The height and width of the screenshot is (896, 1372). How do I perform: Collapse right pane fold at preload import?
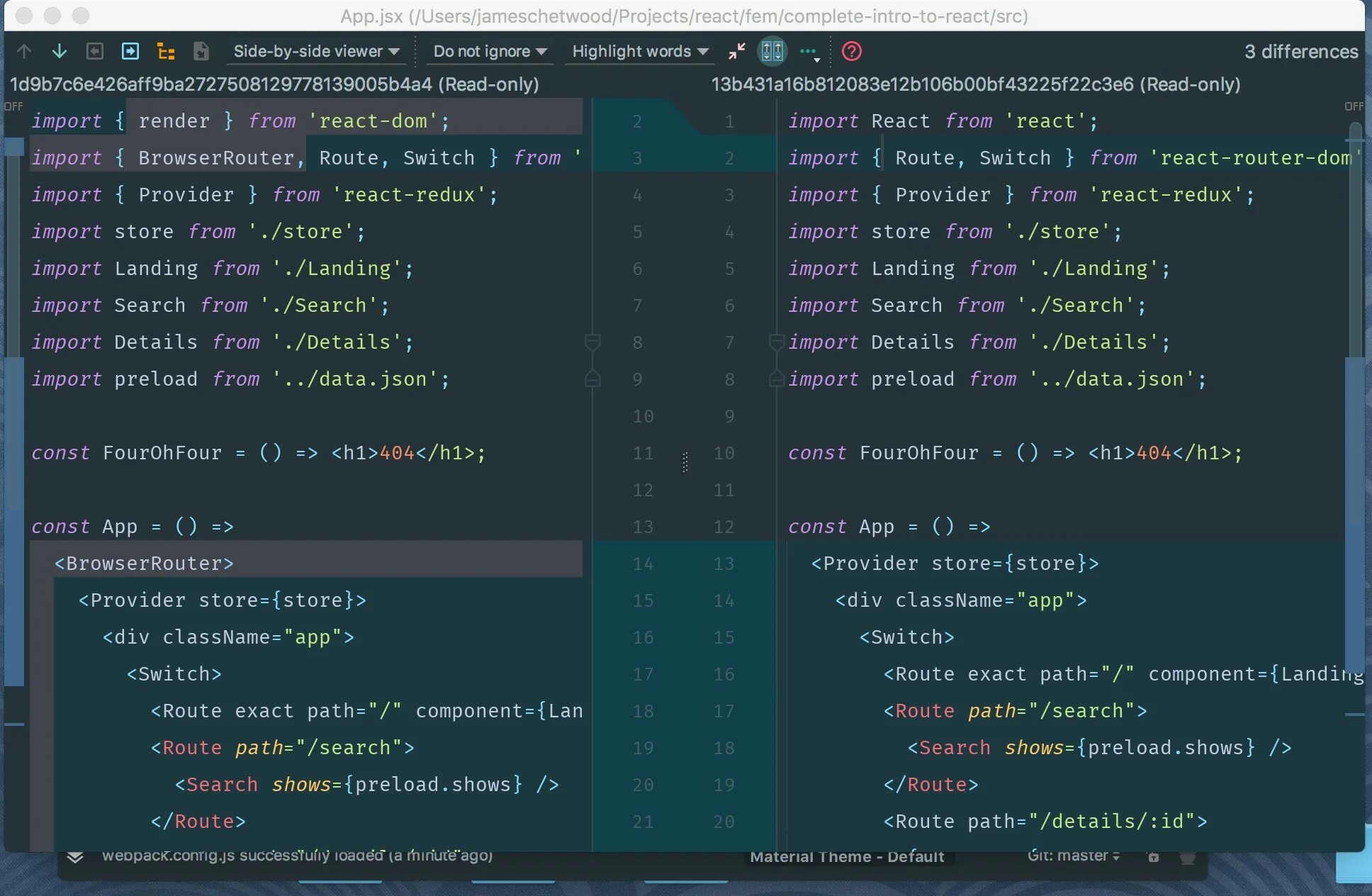777,379
